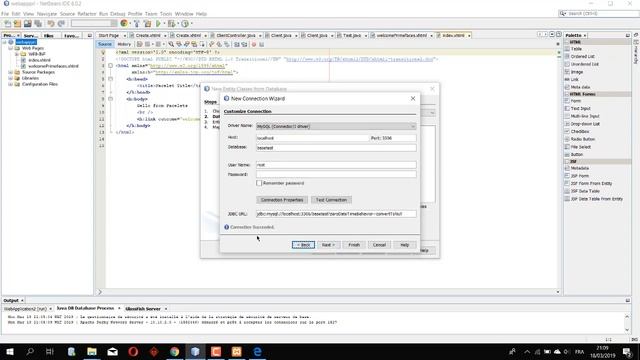
Task: Click into the JDBC URL field
Action: [x=336, y=214]
